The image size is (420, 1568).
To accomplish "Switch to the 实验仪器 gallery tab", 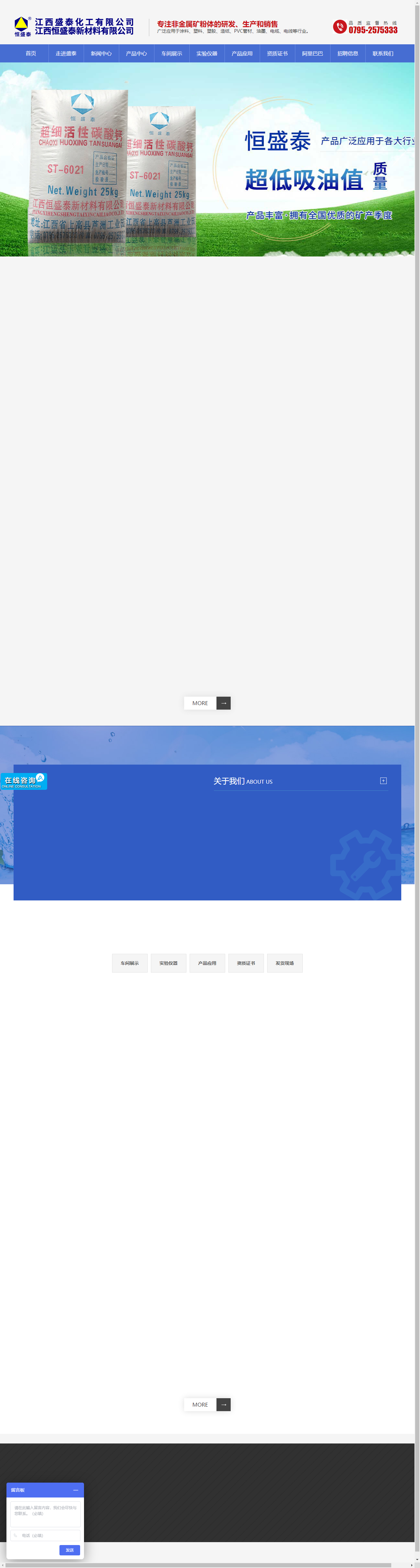I will click(x=168, y=963).
